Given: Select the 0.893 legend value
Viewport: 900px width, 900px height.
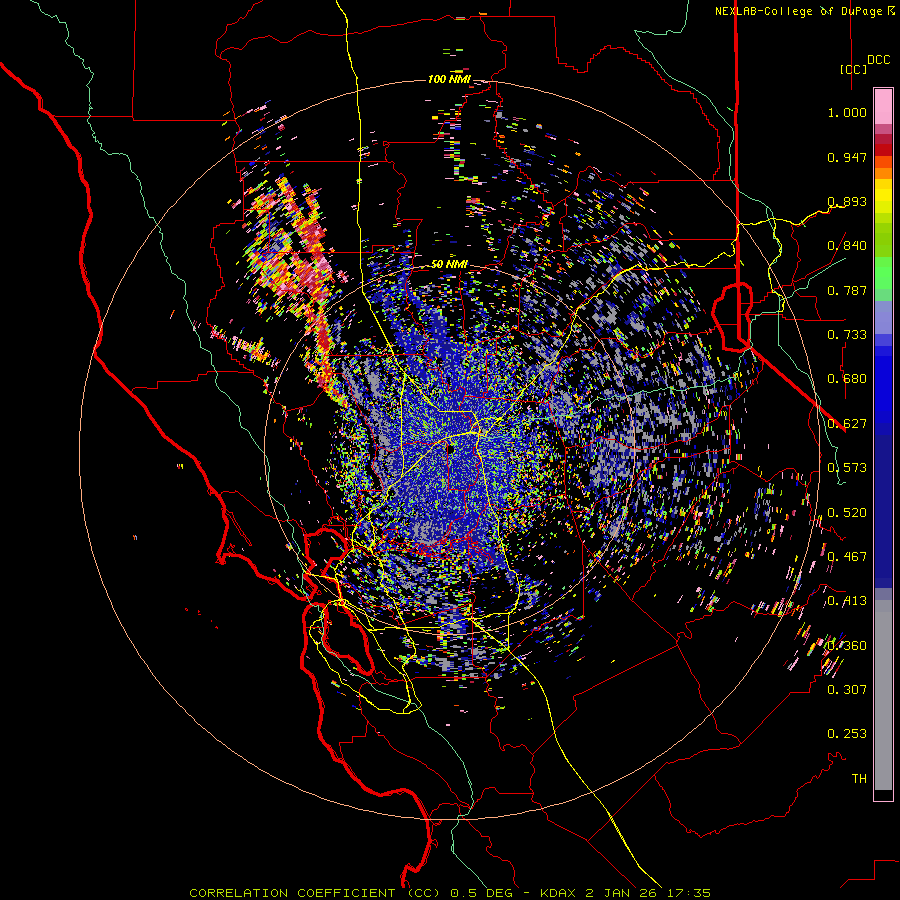Looking at the screenshot, I should tap(847, 201).
